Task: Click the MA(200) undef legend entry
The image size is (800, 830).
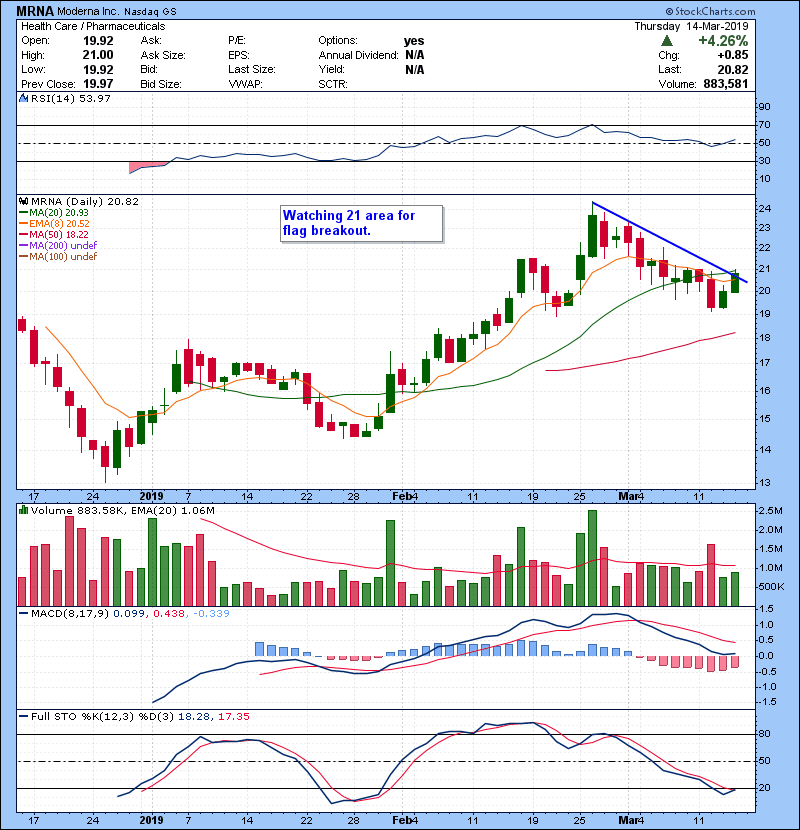Action: tap(63, 245)
